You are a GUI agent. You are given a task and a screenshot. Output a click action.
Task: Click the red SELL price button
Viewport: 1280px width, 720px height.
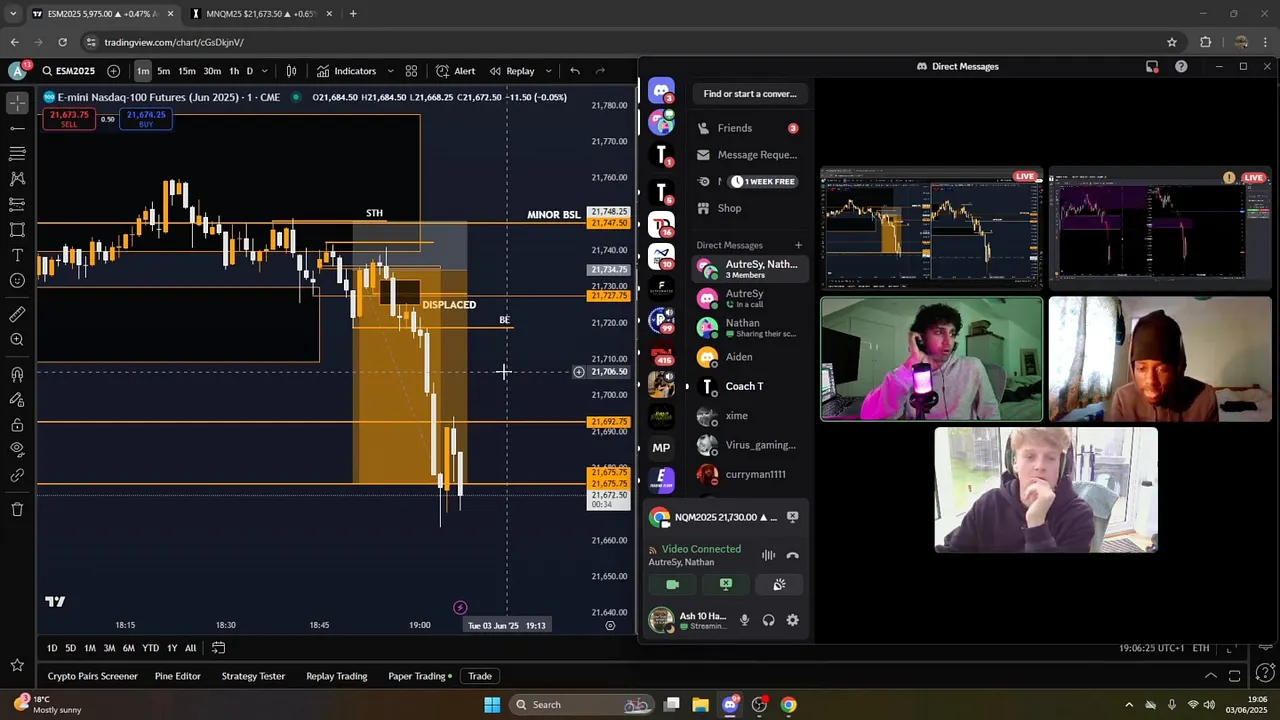(69, 119)
